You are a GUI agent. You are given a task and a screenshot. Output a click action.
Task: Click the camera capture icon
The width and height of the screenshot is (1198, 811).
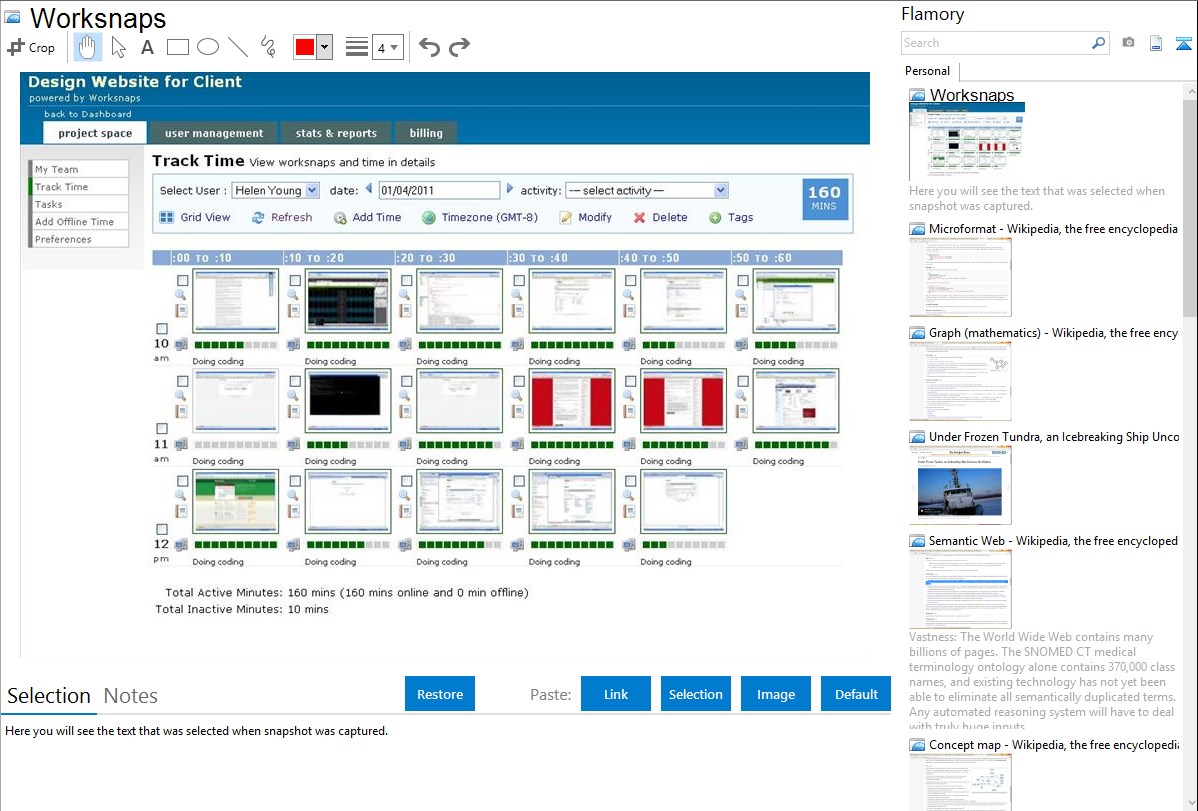point(1128,43)
